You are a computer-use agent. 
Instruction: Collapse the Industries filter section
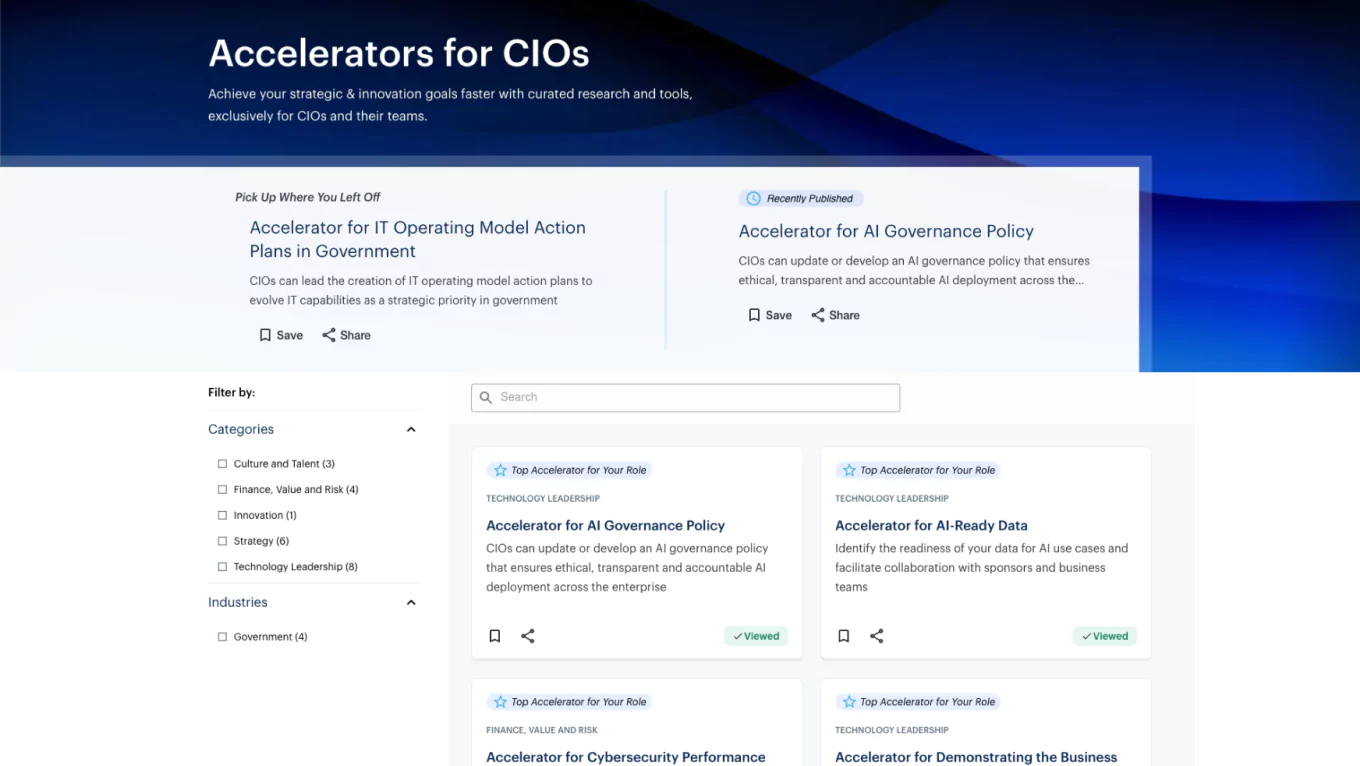click(410, 601)
